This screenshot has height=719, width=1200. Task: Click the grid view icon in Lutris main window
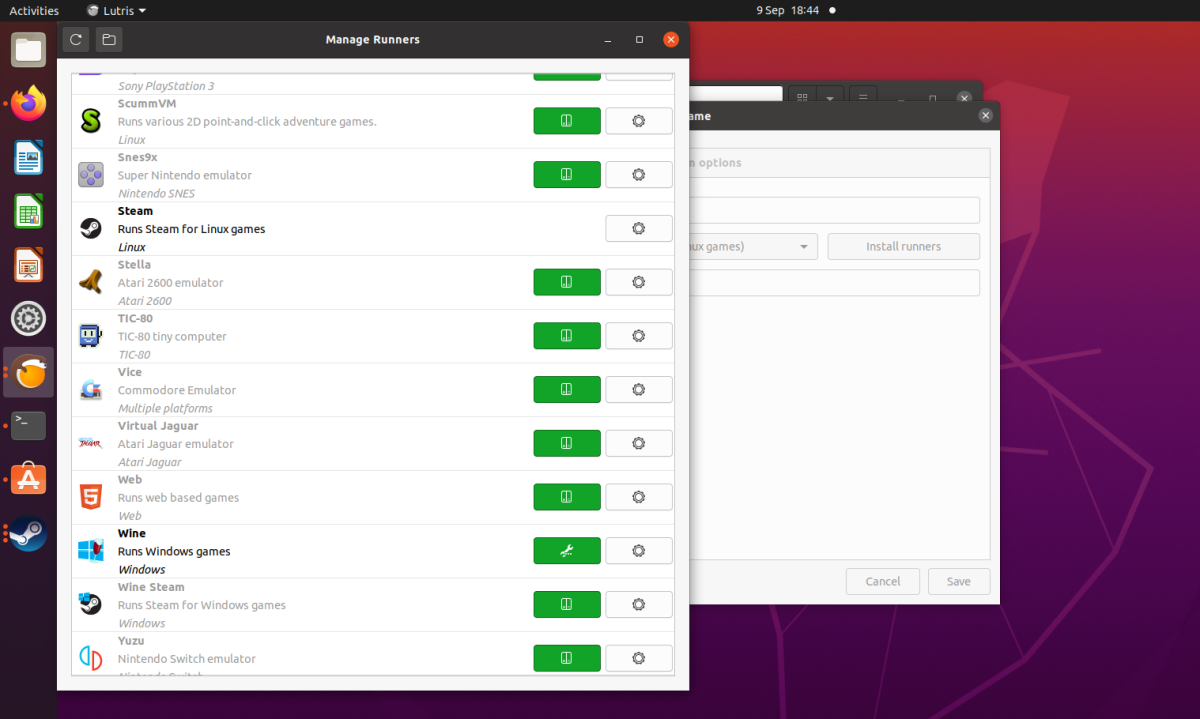click(x=803, y=98)
